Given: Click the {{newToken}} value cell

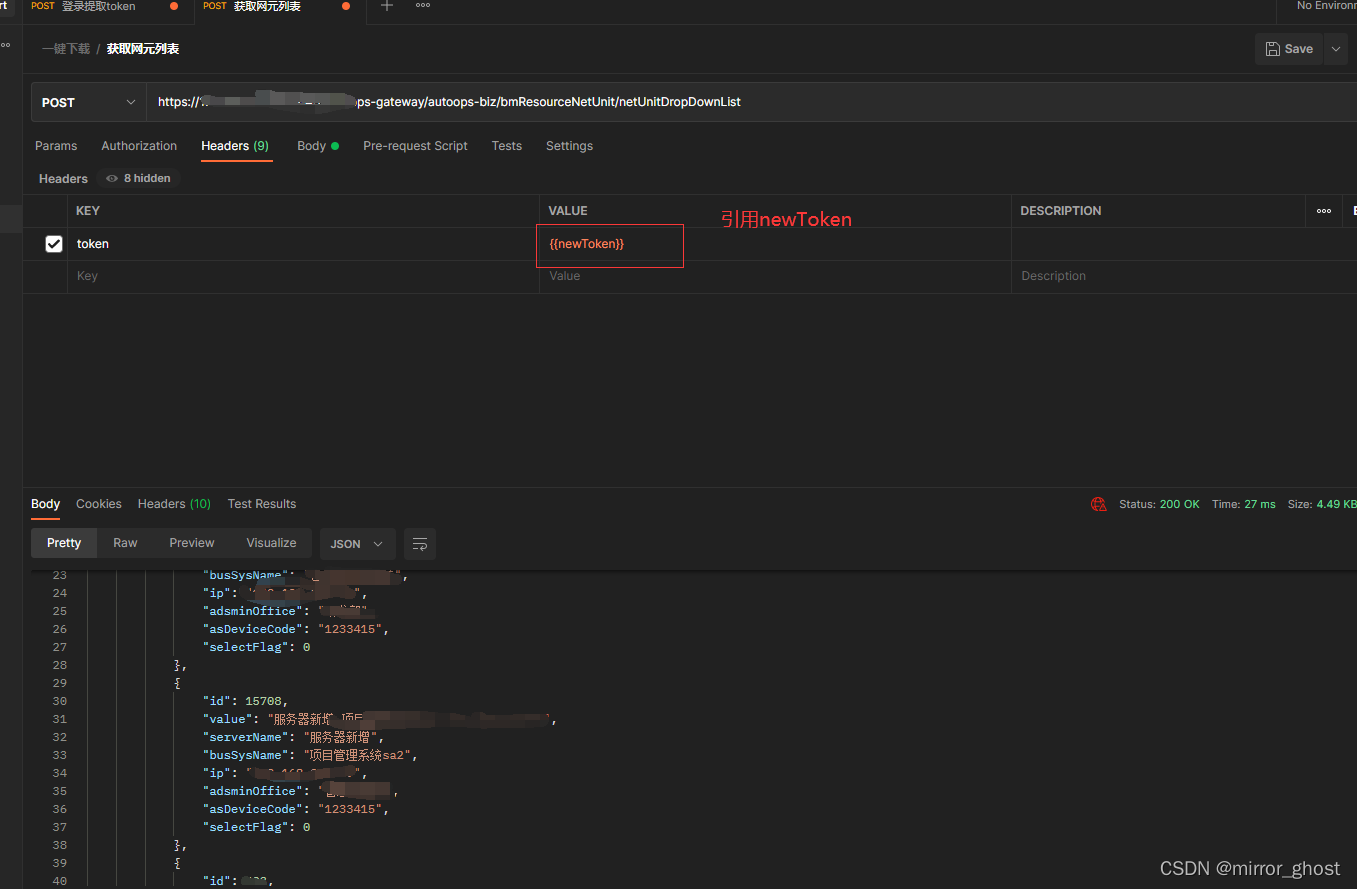Looking at the screenshot, I should pos(775,244).
